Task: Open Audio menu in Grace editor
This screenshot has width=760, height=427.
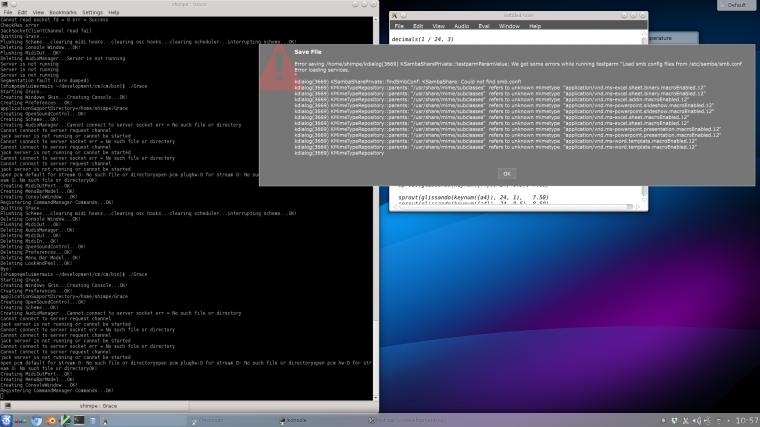Action: tap(461, 26)
